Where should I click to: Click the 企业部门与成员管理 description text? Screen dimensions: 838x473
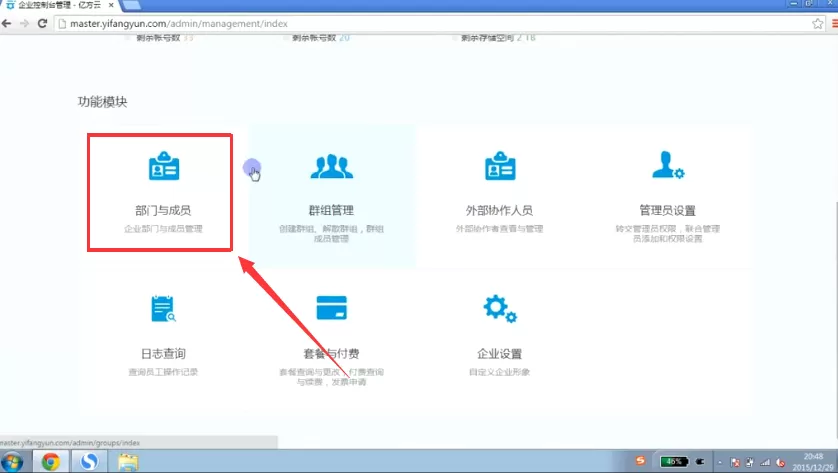[x=163, y=229]
